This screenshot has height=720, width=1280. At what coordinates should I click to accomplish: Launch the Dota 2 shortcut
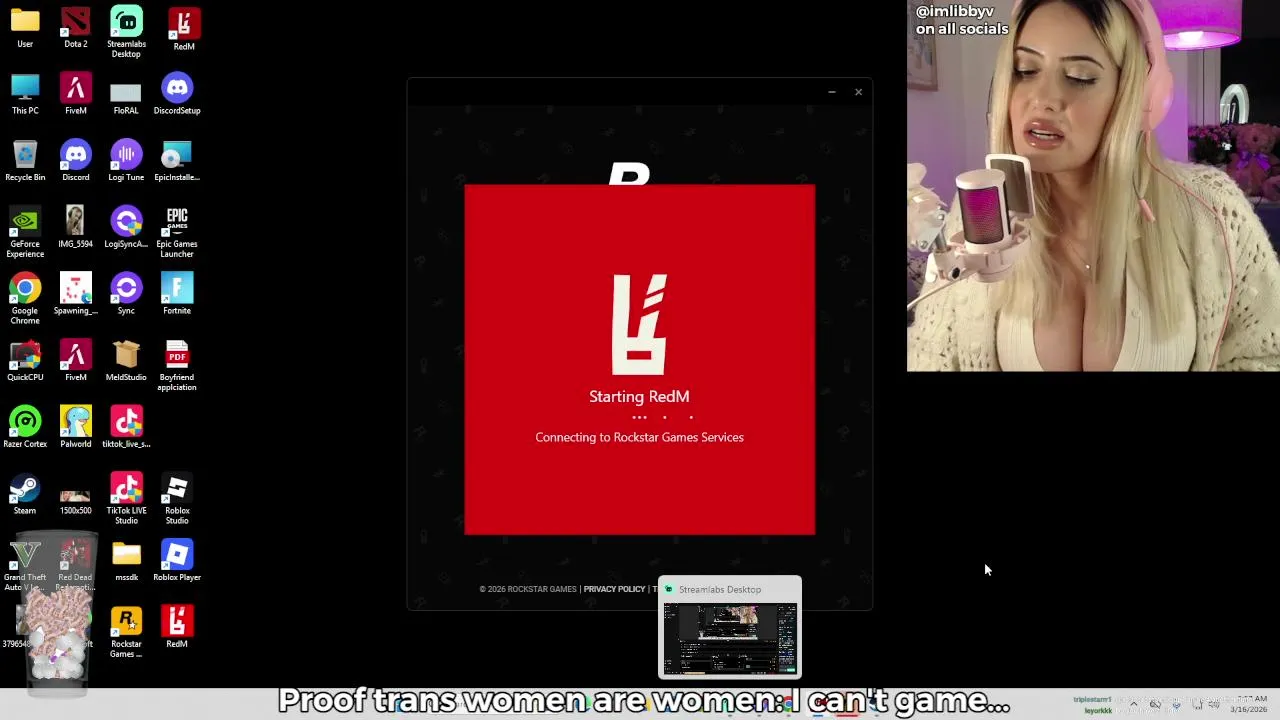[x=75, y=27]
